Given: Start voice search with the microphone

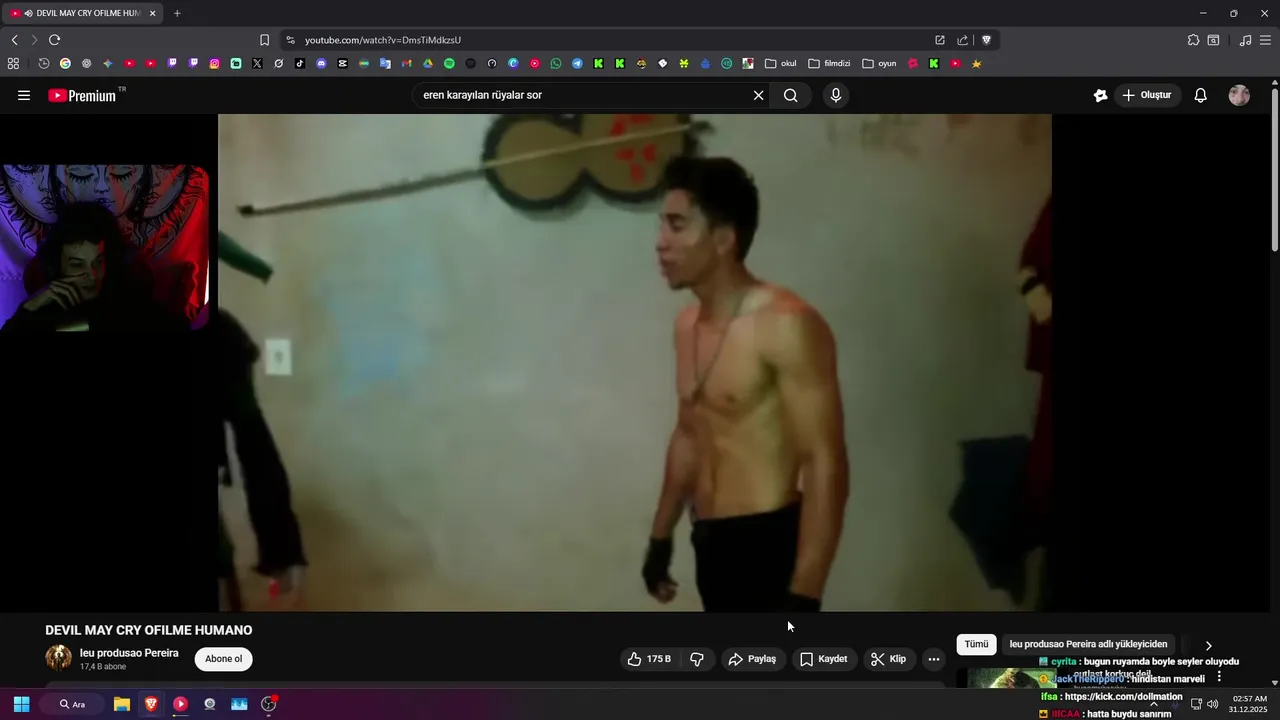Looking at the screenshot, I should [x=836, y=95].
